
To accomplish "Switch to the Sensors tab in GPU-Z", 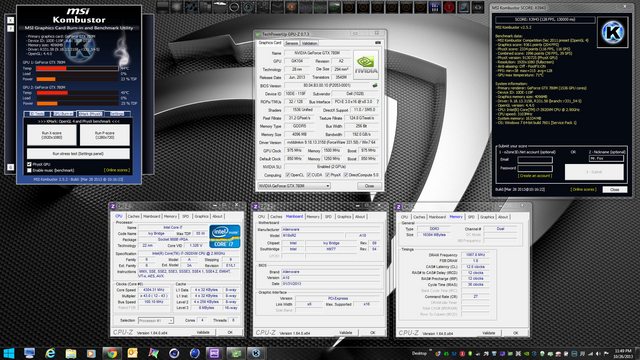I will [x=291, y=43].
